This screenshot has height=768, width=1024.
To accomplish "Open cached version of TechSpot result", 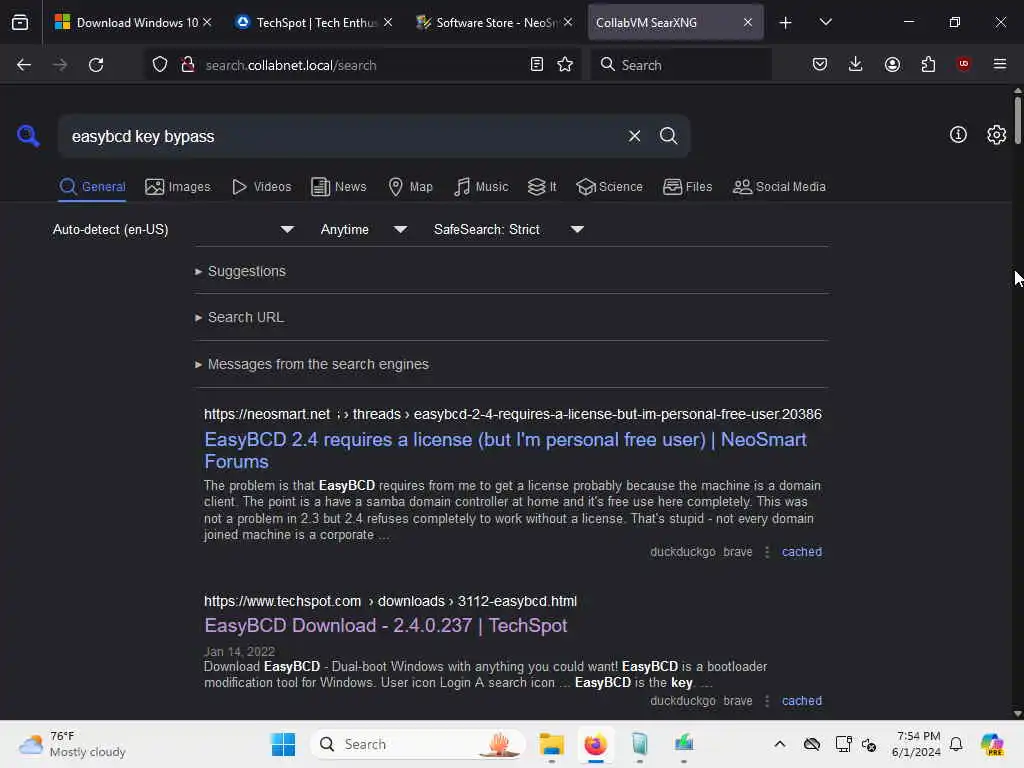I will coord(801,701).
